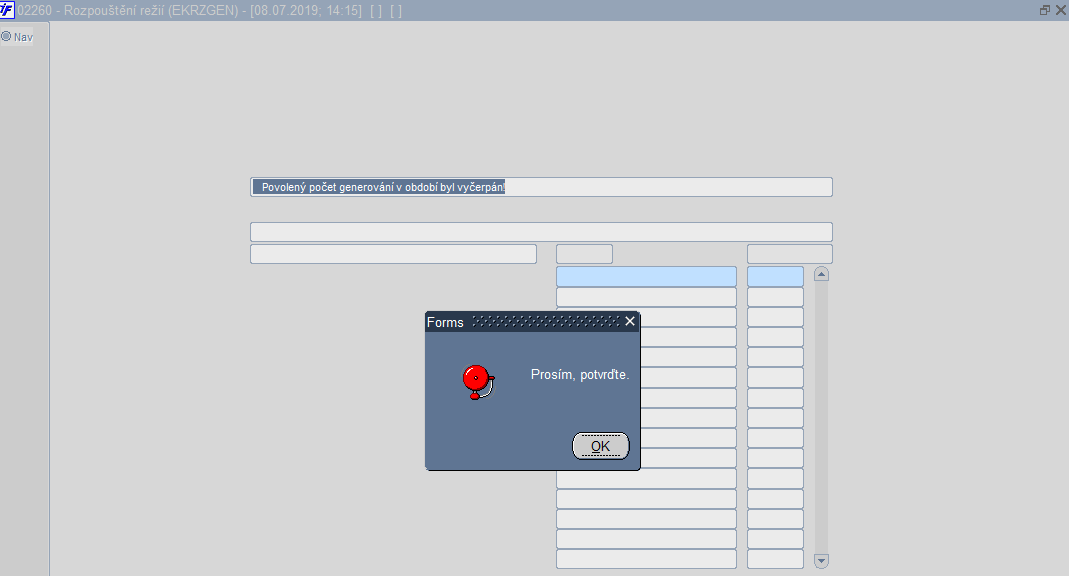Image resolution: width=1069 pixels, height=576 pixels.
Task: Click the Forms dialog title bar
Action: coord(532,322)
